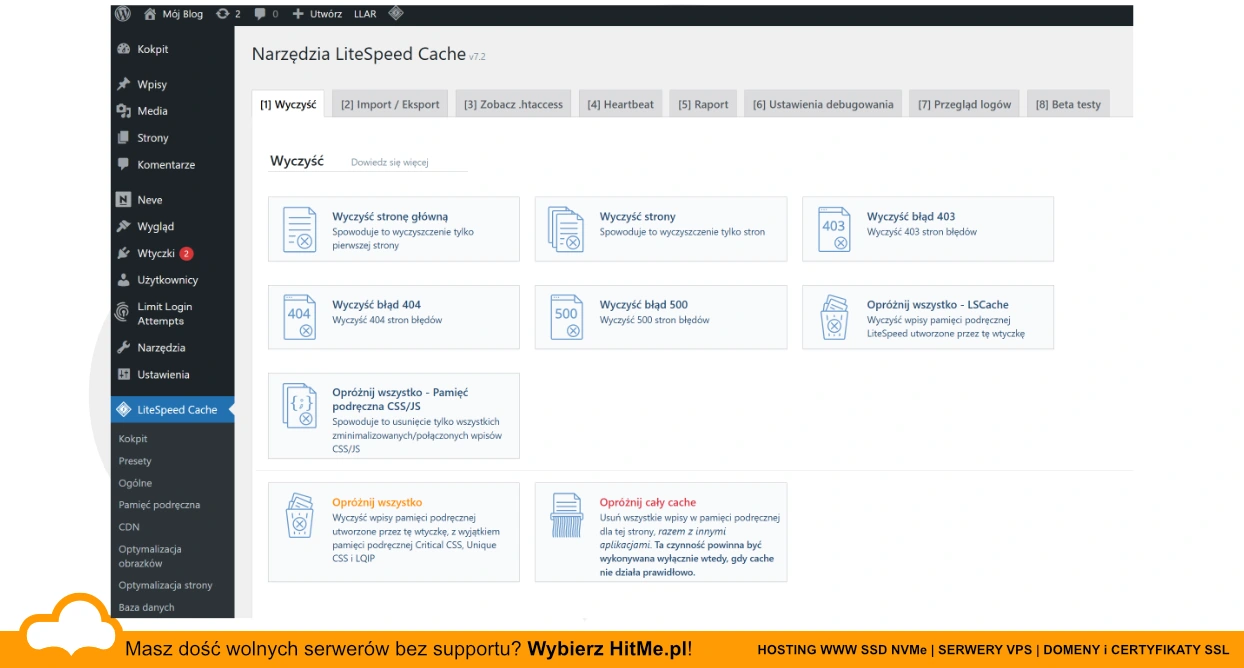Open Baza danych submenu item
This screenshot has width=1244, height=668.
coord(146,607)
